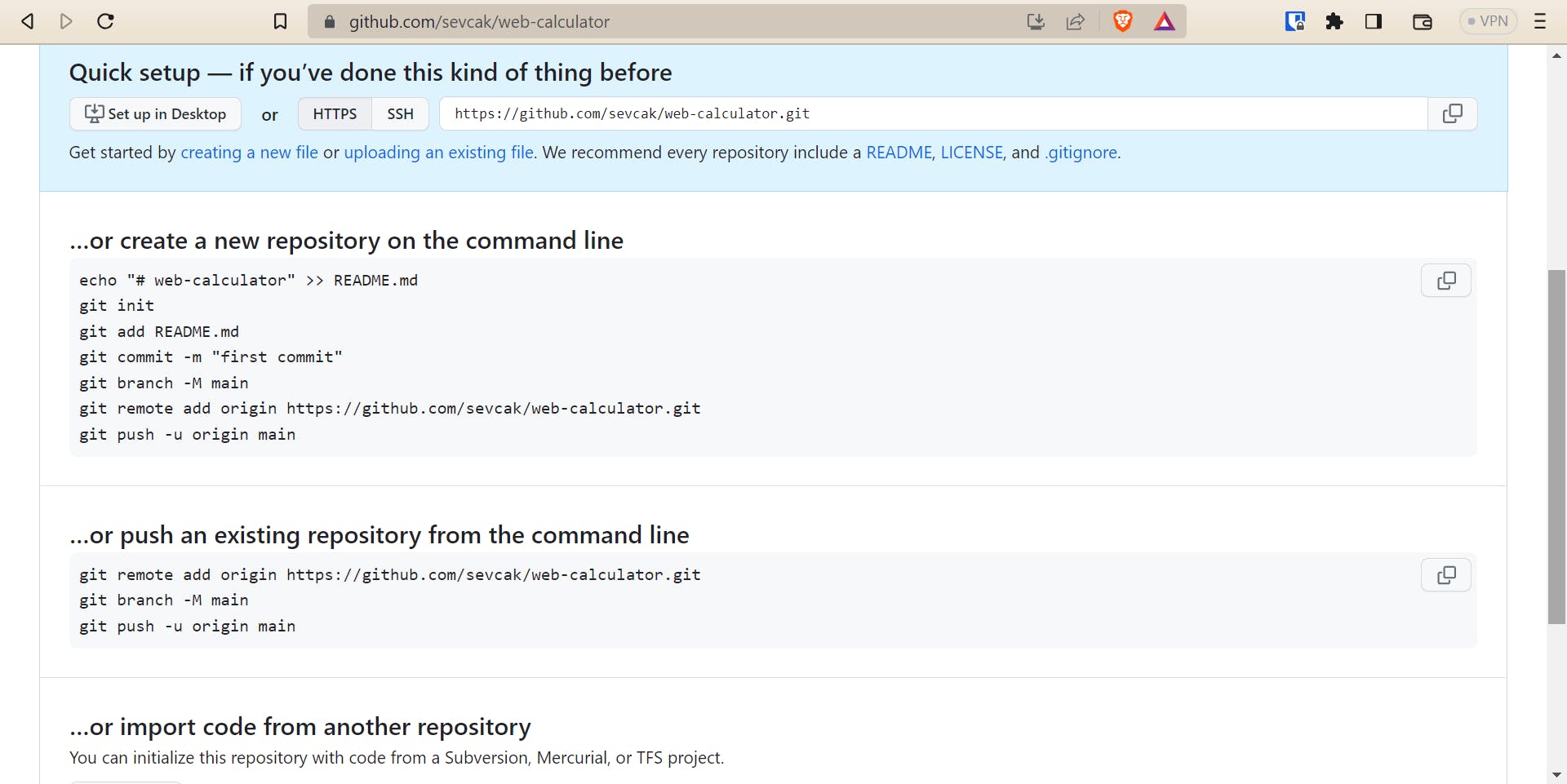
Task: Install app via the download icon in address bar
Action: tap(1036, 22)
